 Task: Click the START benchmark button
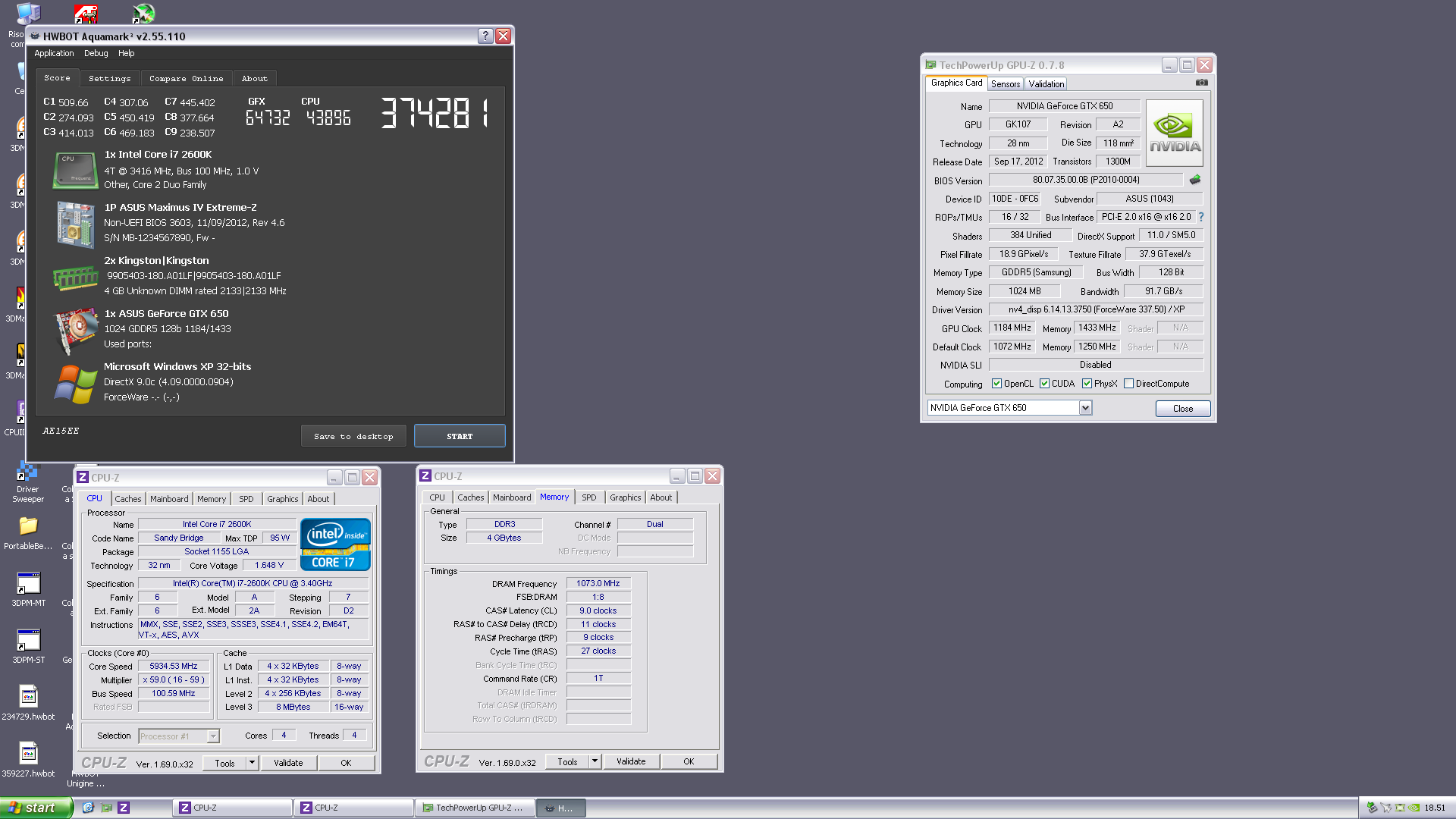pyautogui.click(x=460, y=436)
